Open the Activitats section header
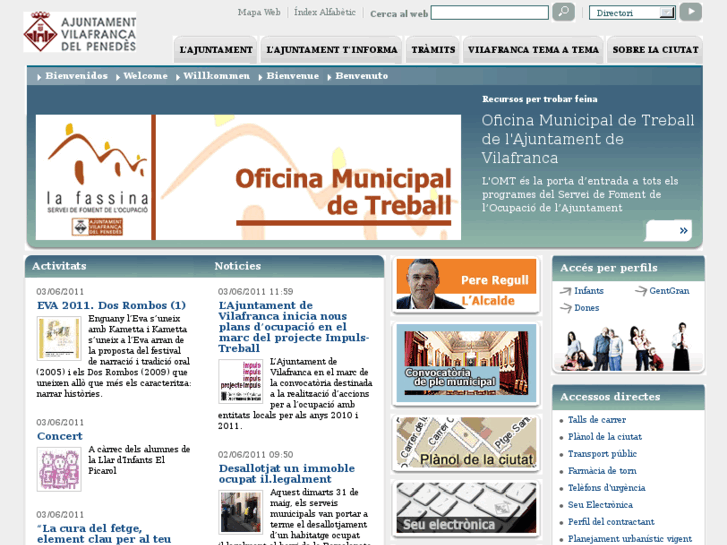This screenshot has width=727, height=545. point(59,266)
